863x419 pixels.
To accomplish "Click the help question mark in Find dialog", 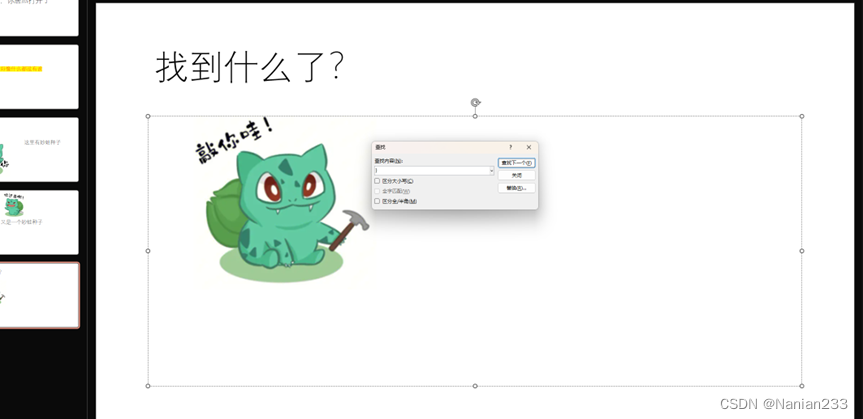I will [510, 147].
